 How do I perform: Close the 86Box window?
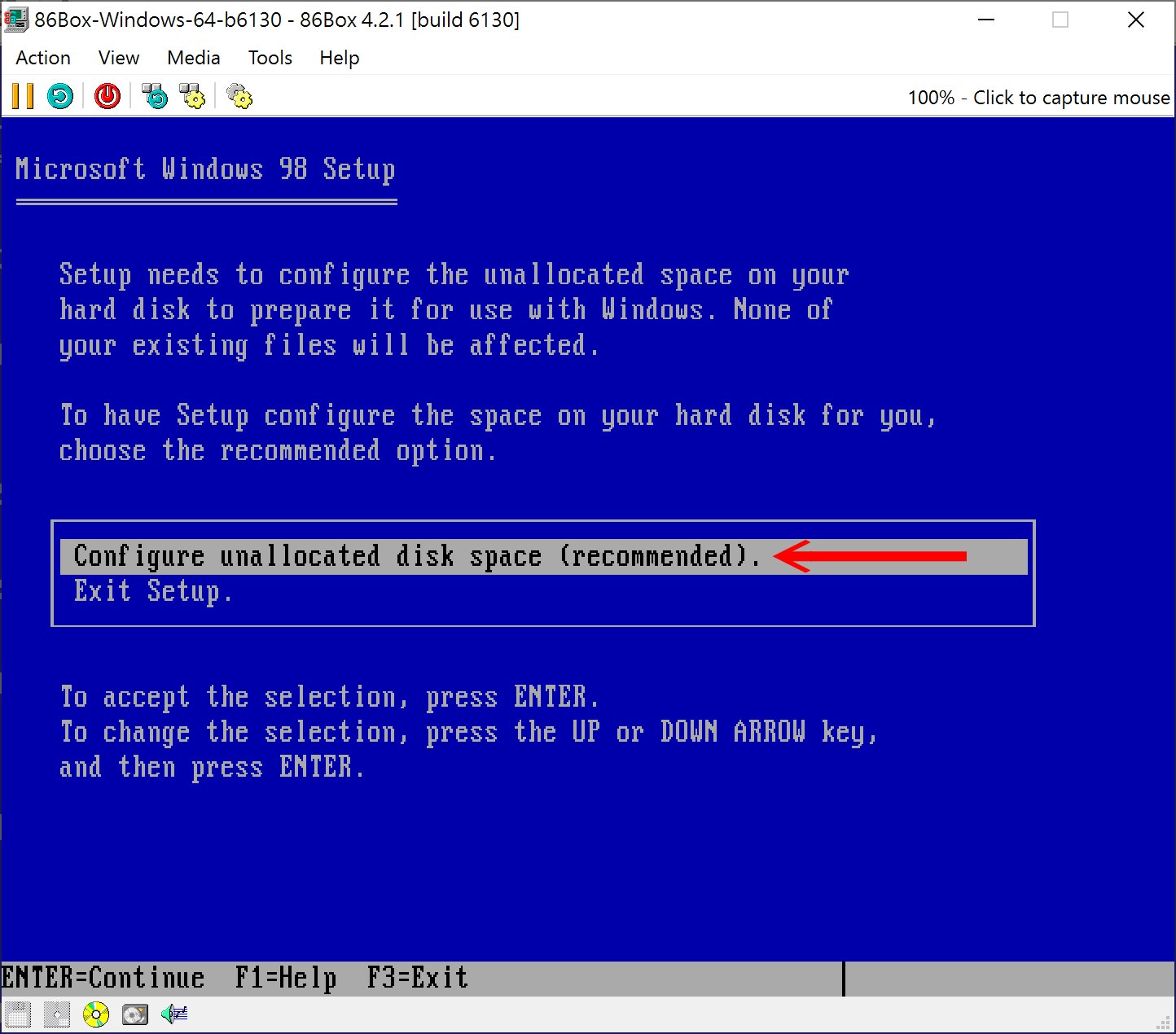(1136, 20)
